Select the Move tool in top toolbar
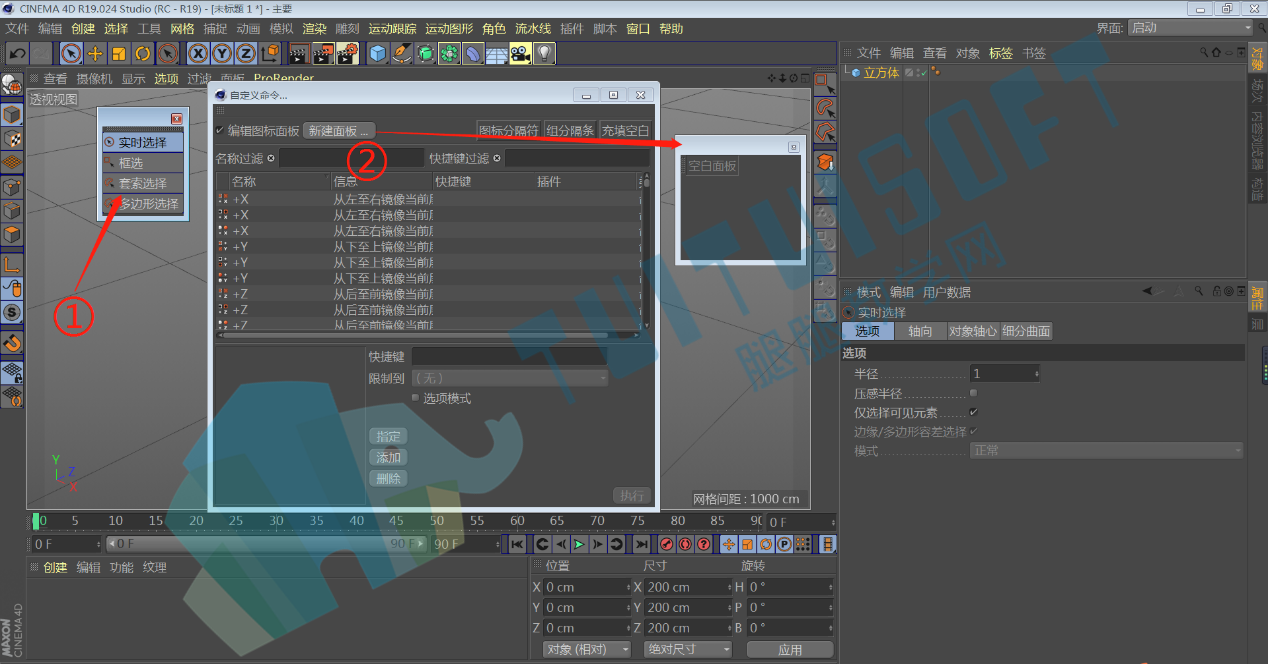 coord(95,53)
